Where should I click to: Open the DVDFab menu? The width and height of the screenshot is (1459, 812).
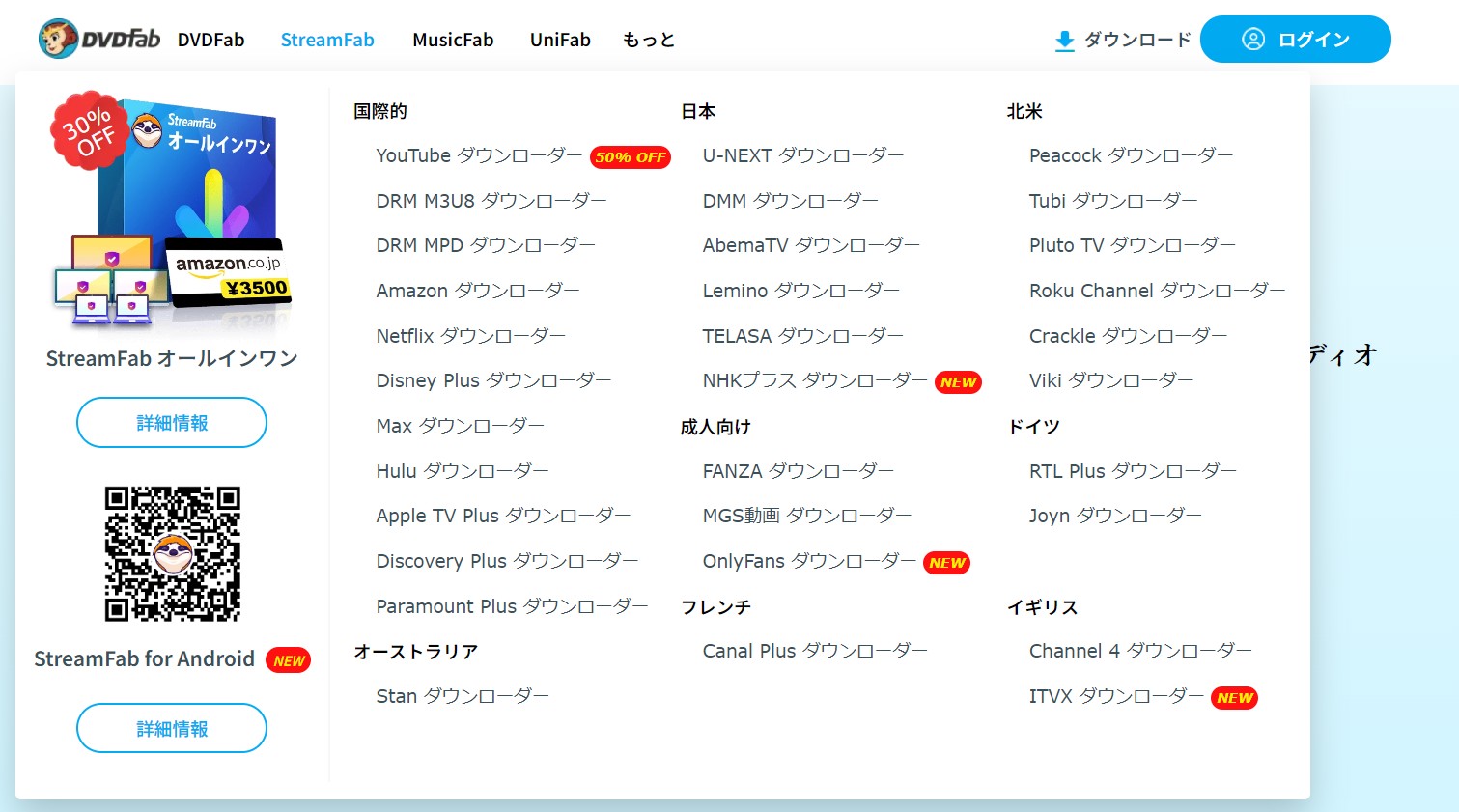[x=210, y=40]
